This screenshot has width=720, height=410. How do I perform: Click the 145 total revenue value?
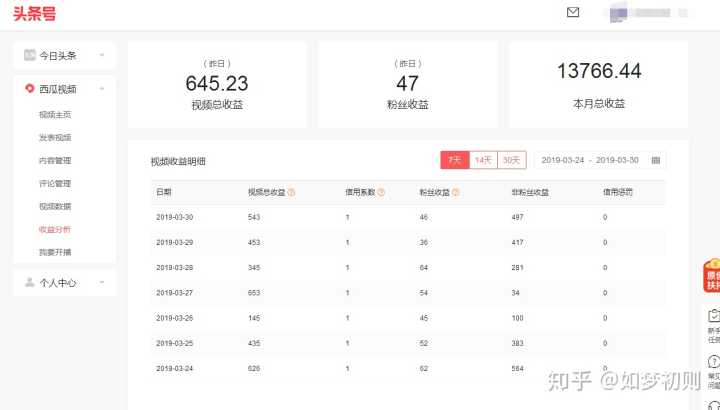254,318
